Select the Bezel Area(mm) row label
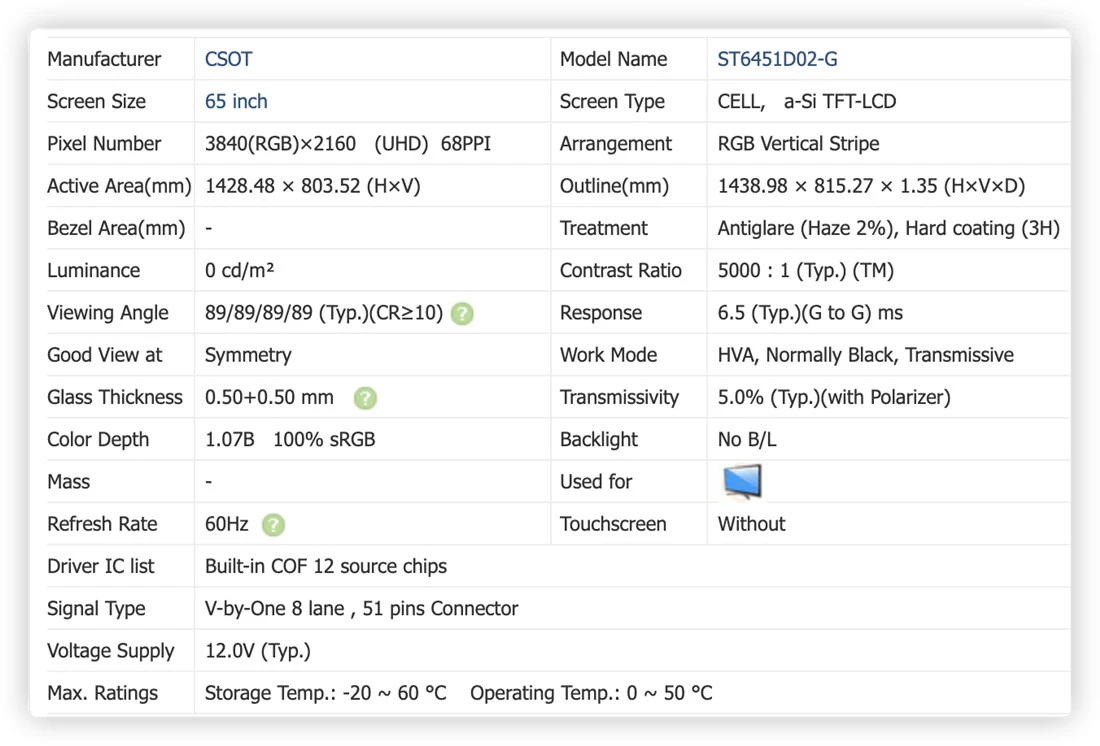Viewport: 1100px width, 746px height. pos(116,228)
